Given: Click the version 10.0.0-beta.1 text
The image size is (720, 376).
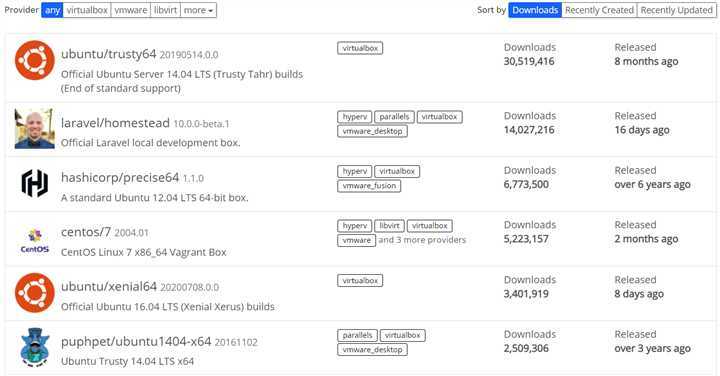Looking at the screenshot, I should (x=201, y=124).
